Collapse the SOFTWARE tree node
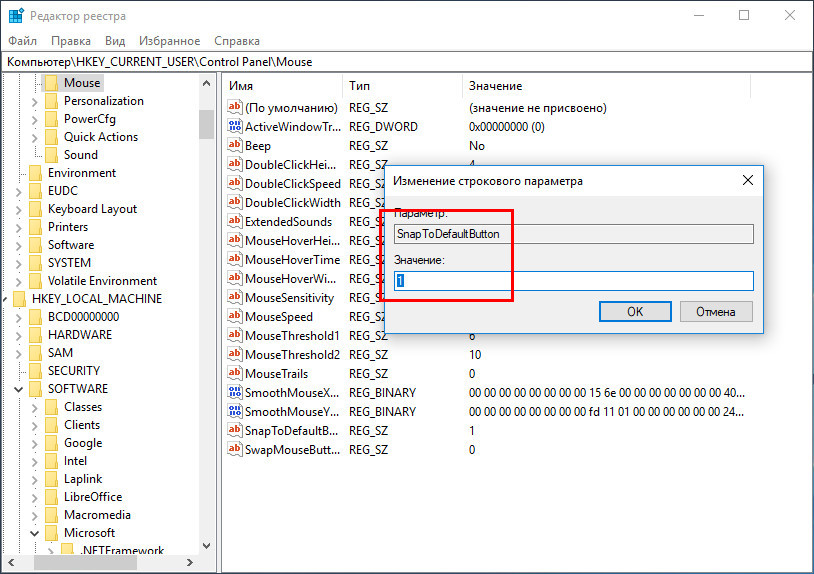 coord(18,389)
